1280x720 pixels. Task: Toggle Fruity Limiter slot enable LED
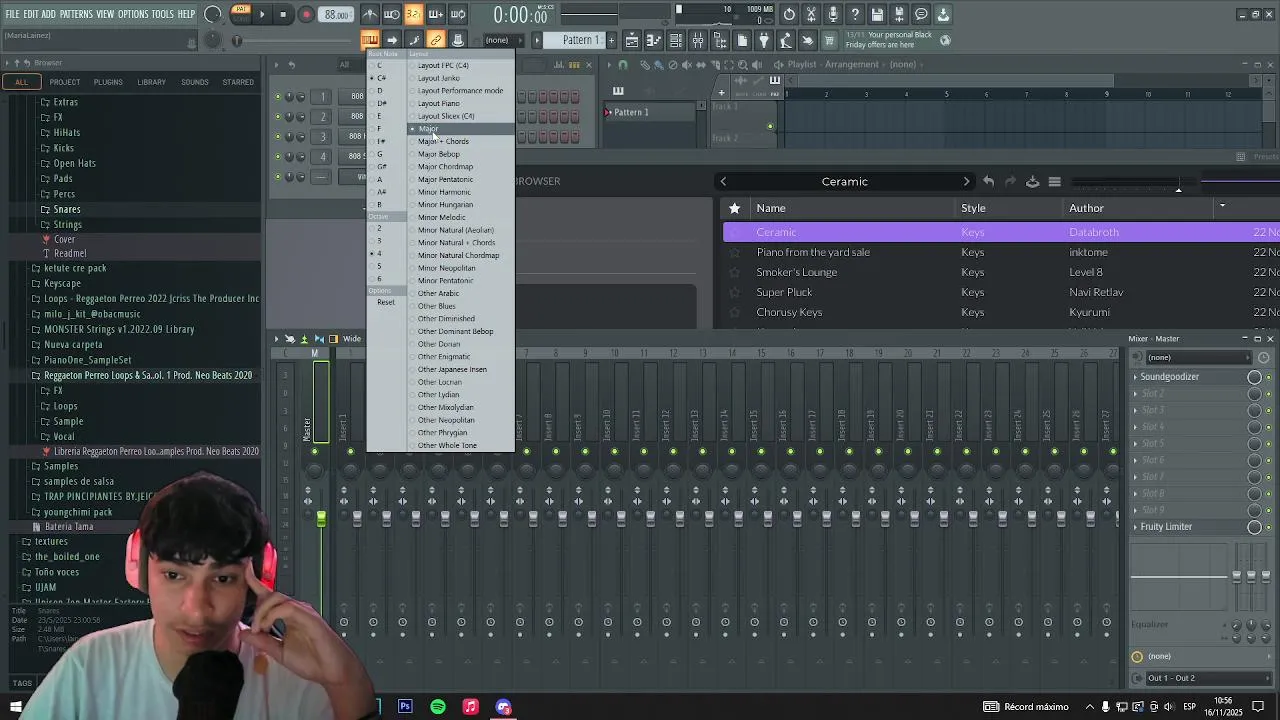pyautogui.click(x=1268, y=527)
